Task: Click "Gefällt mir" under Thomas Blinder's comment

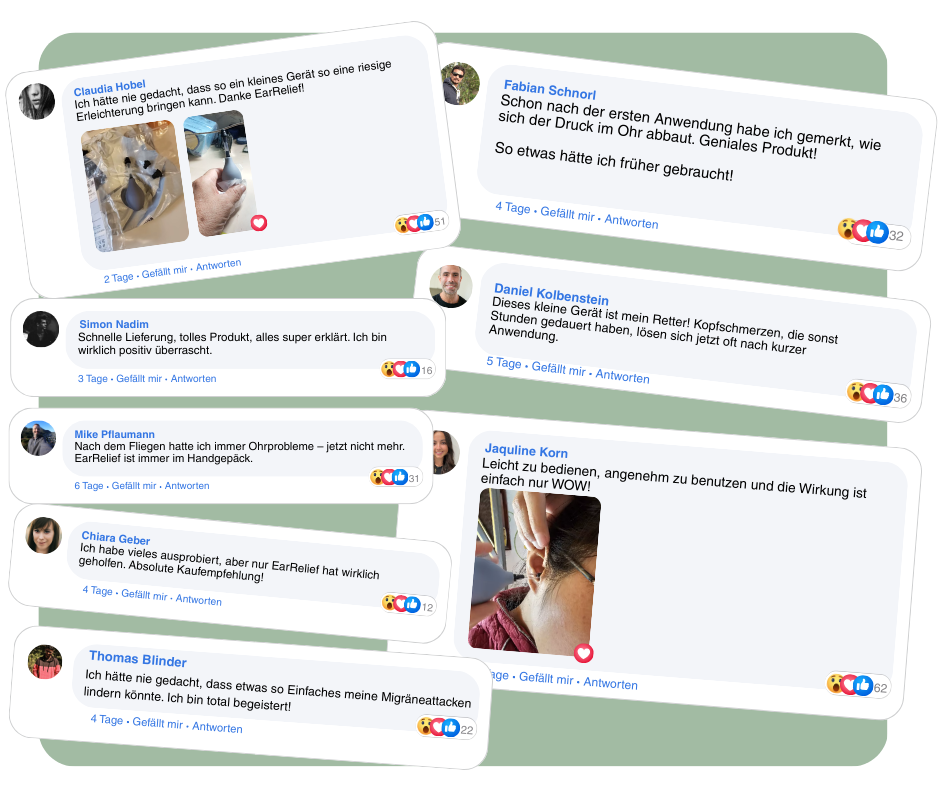Action: tap(157, 723)
